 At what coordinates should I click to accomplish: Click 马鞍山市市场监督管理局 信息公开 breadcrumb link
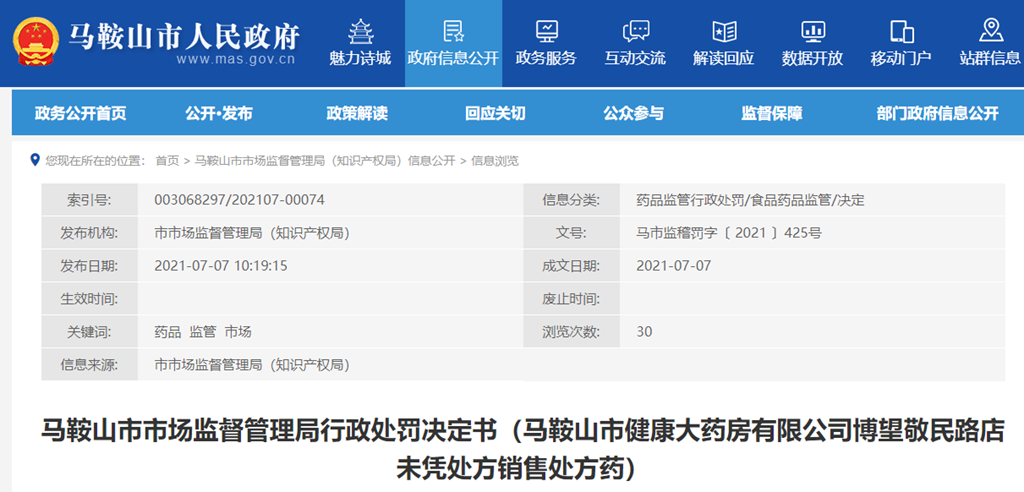click(325, 161)
